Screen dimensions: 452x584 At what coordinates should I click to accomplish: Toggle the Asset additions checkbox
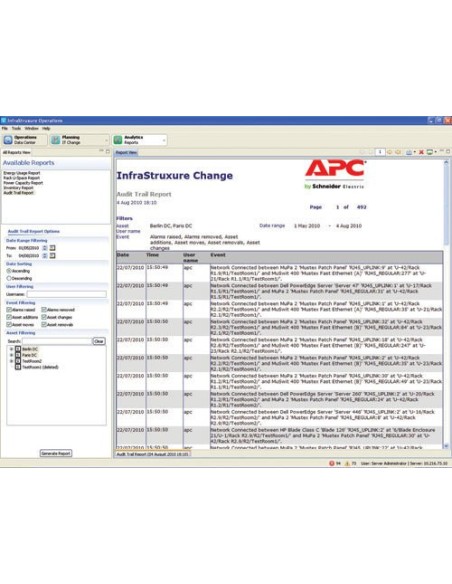pyautogui.click(x=9, y=317)
